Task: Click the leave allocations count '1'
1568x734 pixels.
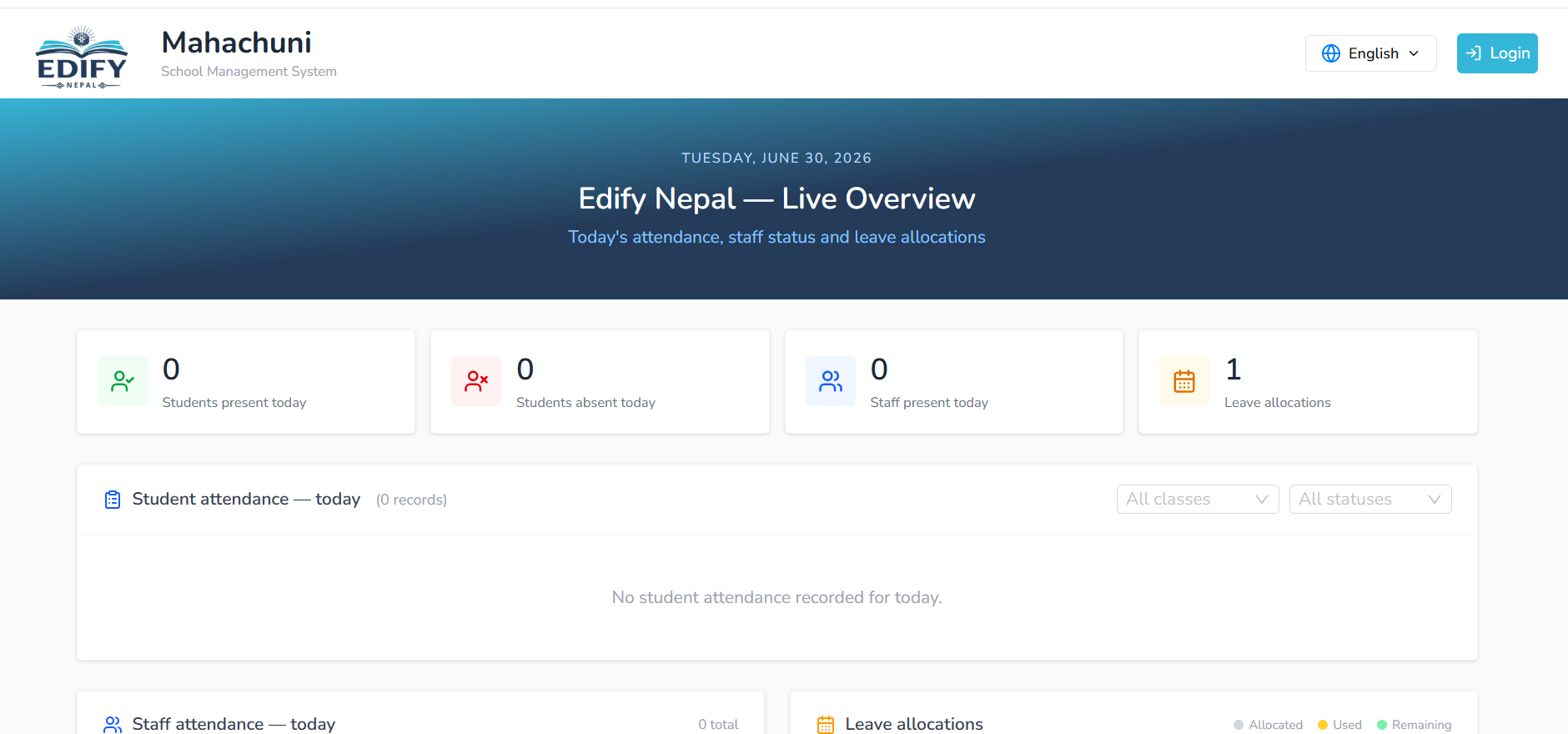Action: pyautogui.click(x=1234, y=369)
